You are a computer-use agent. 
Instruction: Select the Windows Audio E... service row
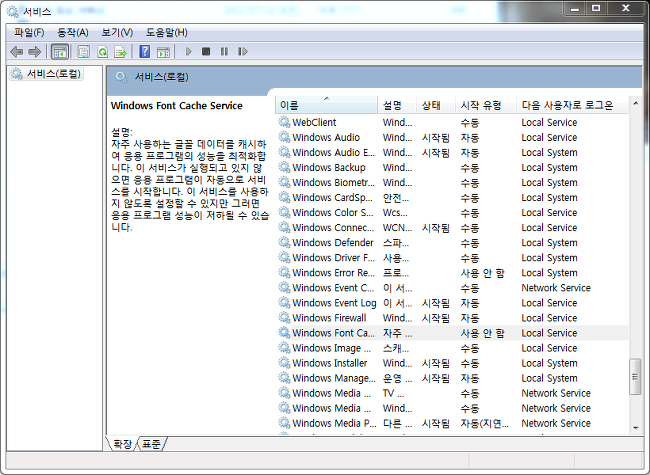[x=452, y=152]
